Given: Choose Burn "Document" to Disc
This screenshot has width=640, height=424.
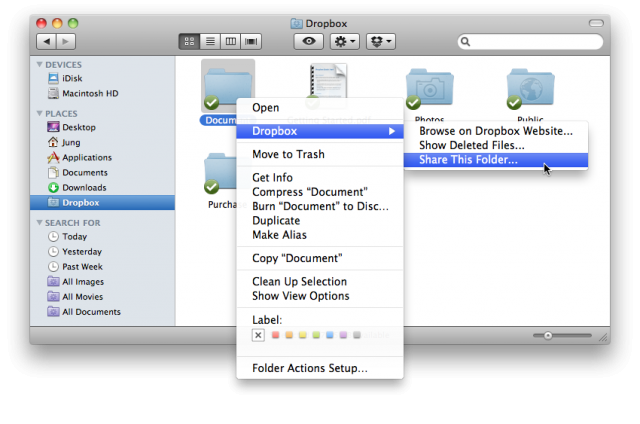Looking at the screenshot, I should tap(320, 206).
